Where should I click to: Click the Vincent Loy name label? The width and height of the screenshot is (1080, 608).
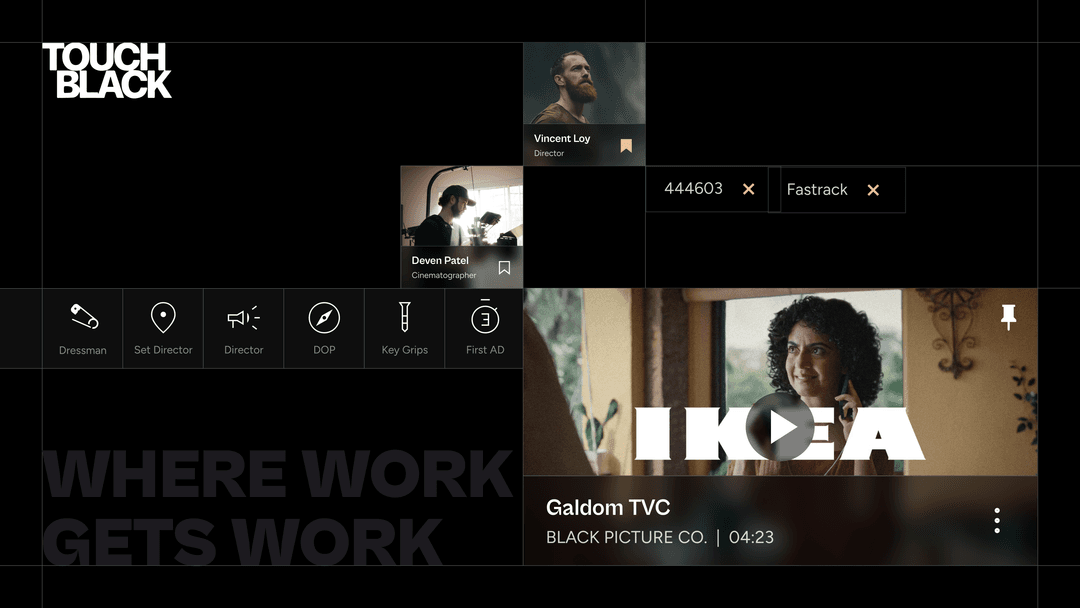(562, 139)
